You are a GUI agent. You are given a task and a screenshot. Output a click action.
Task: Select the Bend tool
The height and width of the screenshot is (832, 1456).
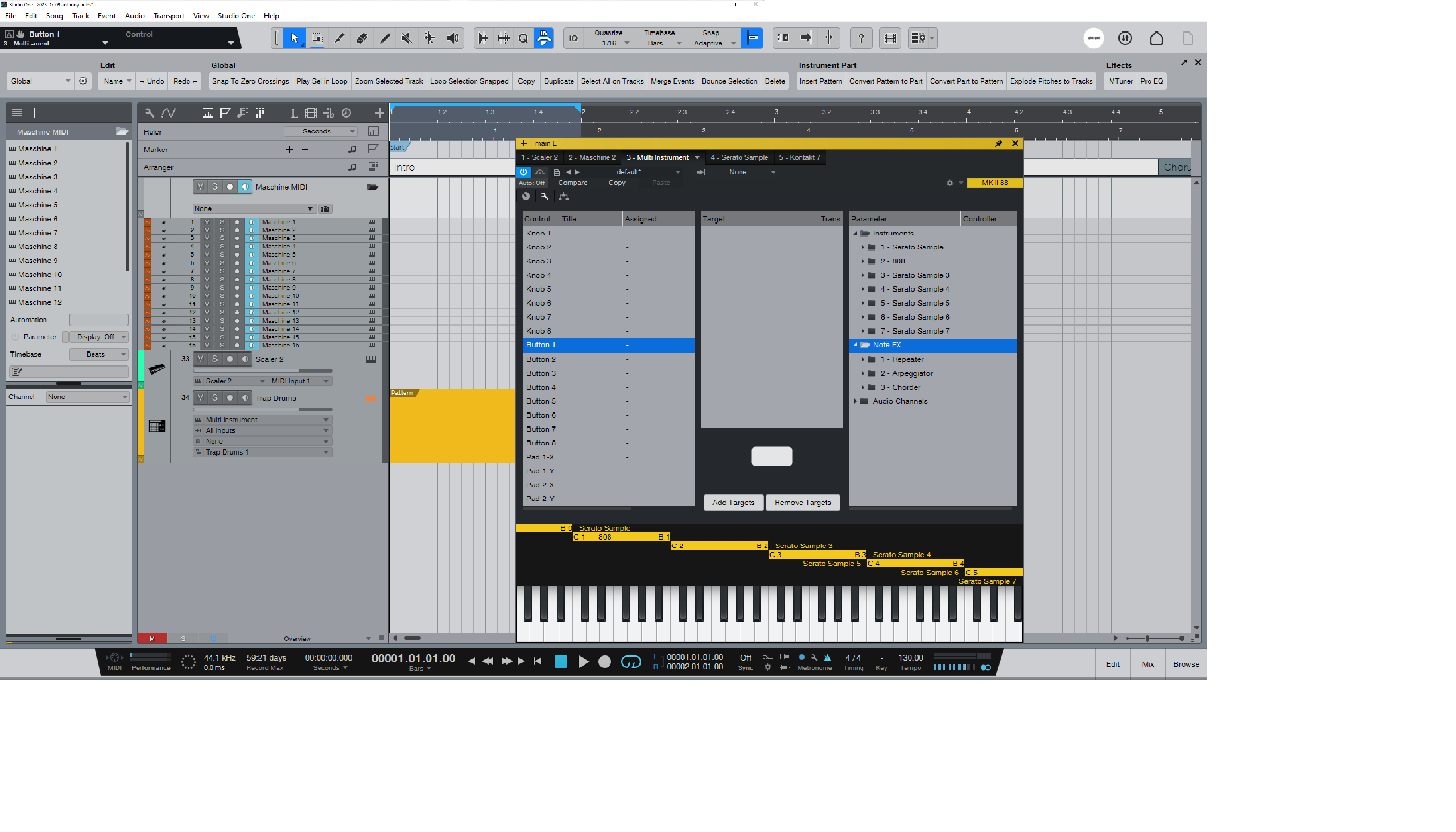point(429,38)
